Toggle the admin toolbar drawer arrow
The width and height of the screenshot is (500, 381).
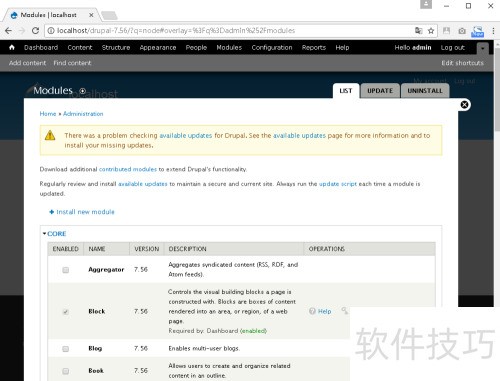coord(483,48)
